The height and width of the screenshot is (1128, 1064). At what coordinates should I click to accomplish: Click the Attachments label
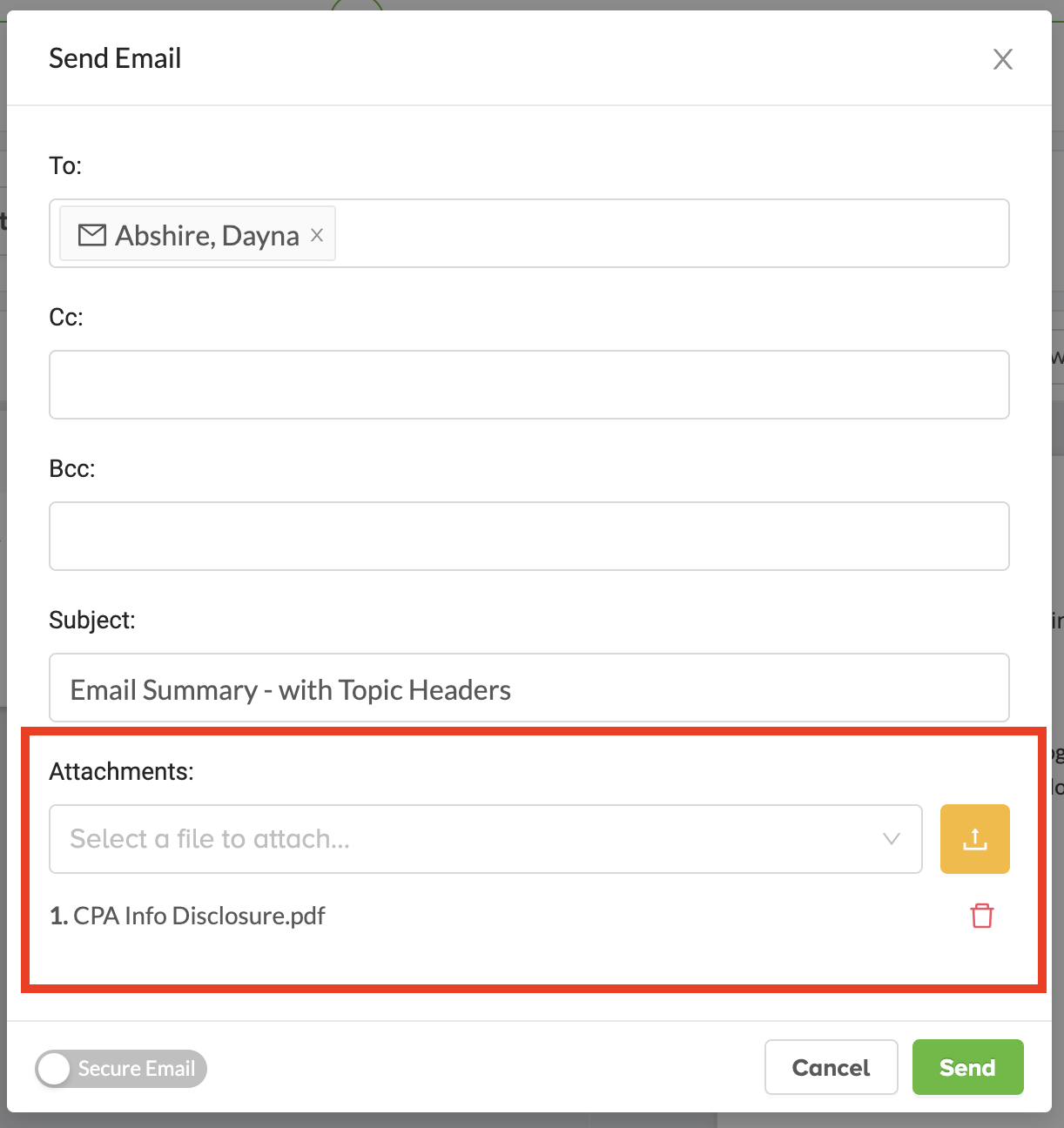[121, 771]
